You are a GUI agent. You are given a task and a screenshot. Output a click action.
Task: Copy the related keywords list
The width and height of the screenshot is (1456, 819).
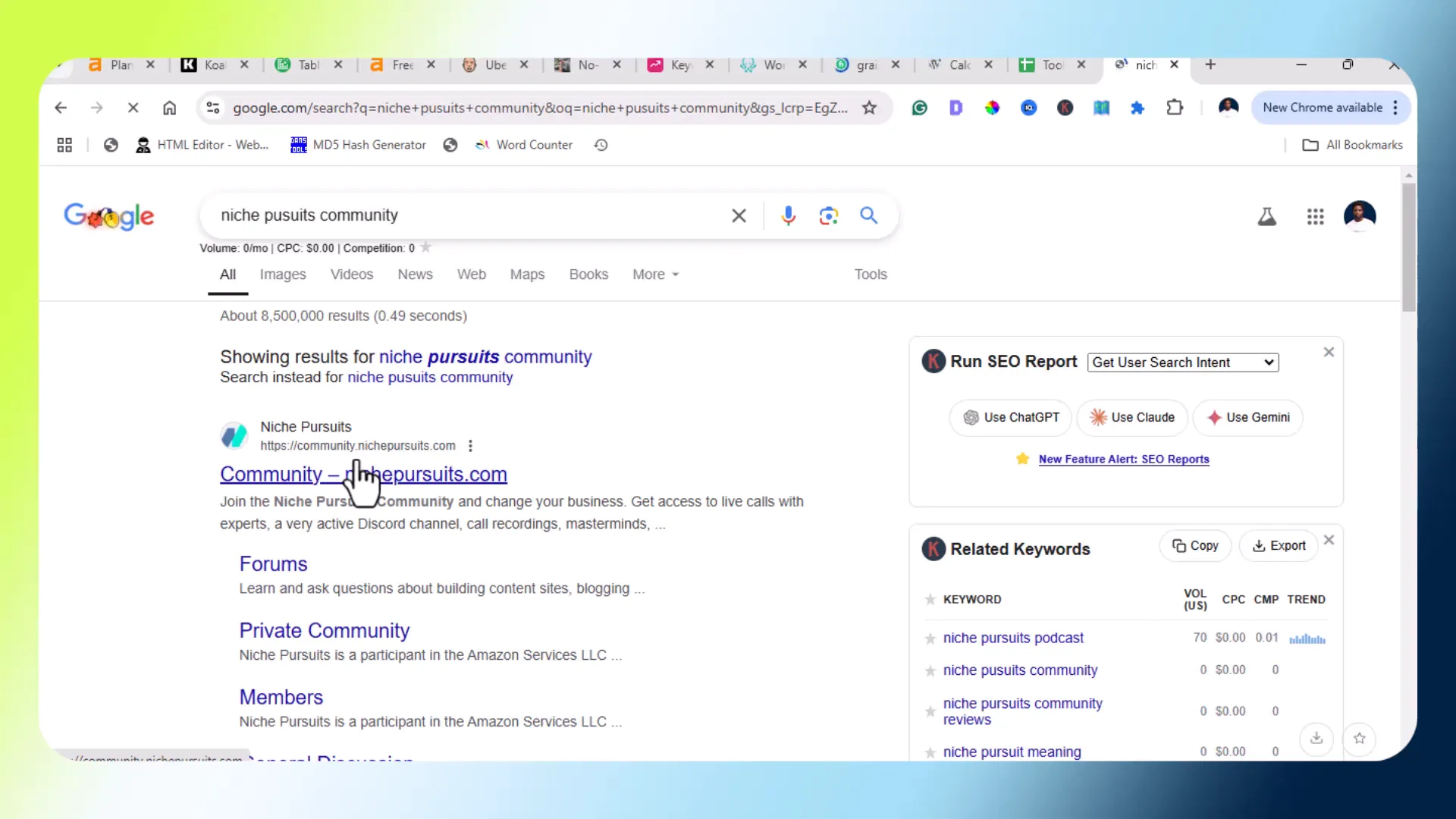coord(1195,546)
